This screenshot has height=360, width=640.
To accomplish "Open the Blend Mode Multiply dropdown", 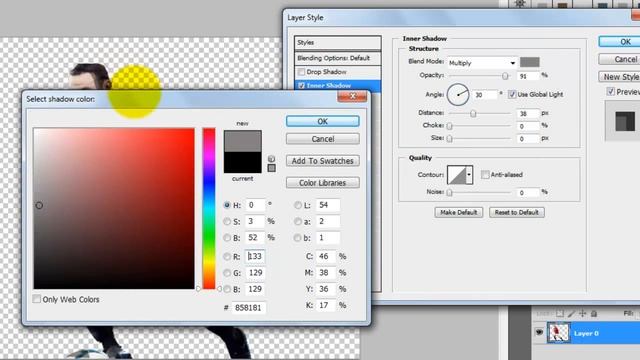I will 482,63.
